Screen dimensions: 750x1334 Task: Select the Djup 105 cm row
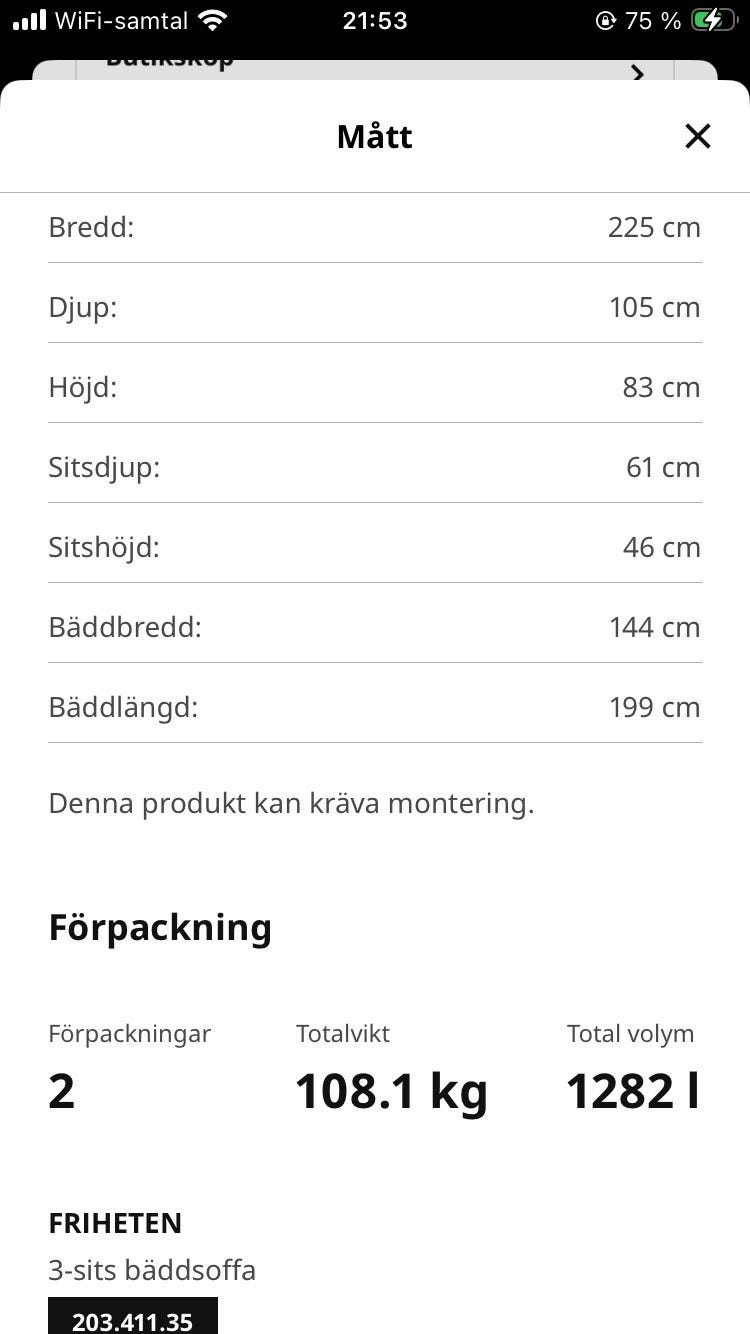coord(375,308)
